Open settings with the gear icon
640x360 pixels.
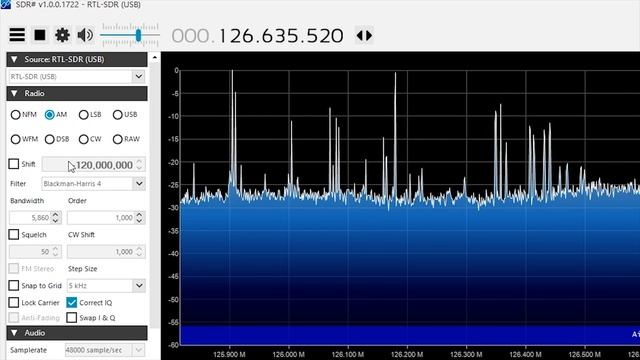pos(62,35)
